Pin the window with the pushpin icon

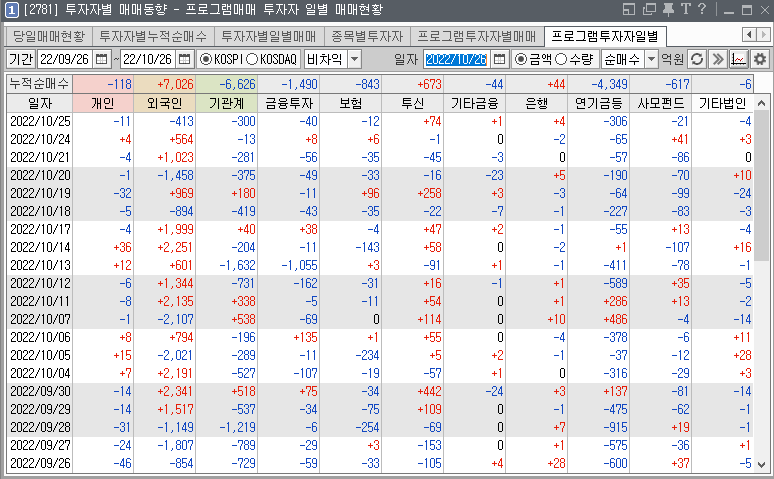pyautogui.click(x=668, y=10)
